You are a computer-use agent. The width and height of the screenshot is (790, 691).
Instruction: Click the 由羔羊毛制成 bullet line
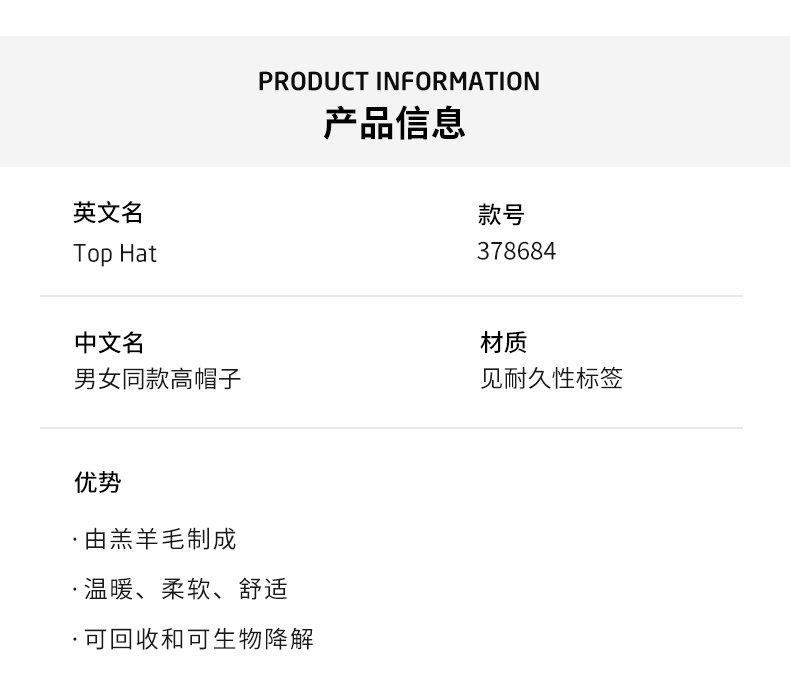point(160,540)
